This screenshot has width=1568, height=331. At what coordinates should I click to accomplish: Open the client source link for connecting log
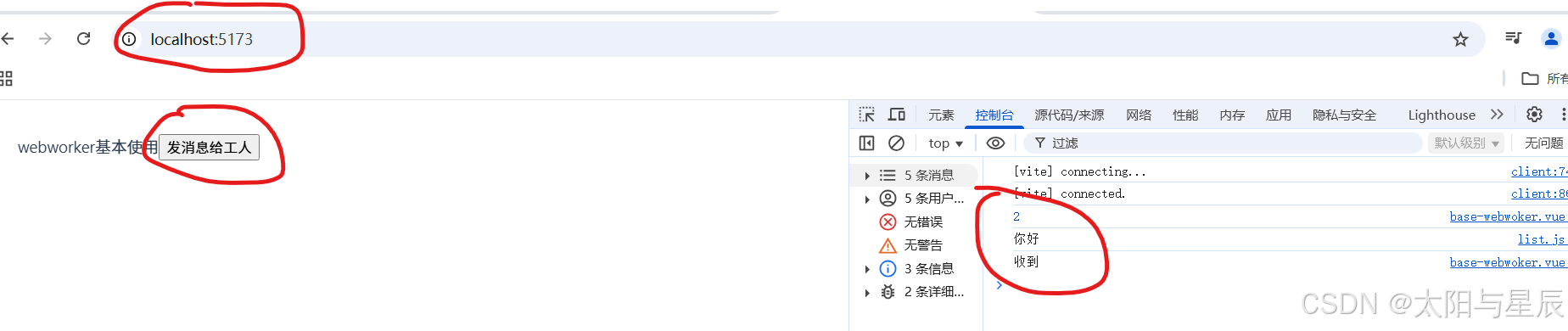click(x=1539, y=171)
